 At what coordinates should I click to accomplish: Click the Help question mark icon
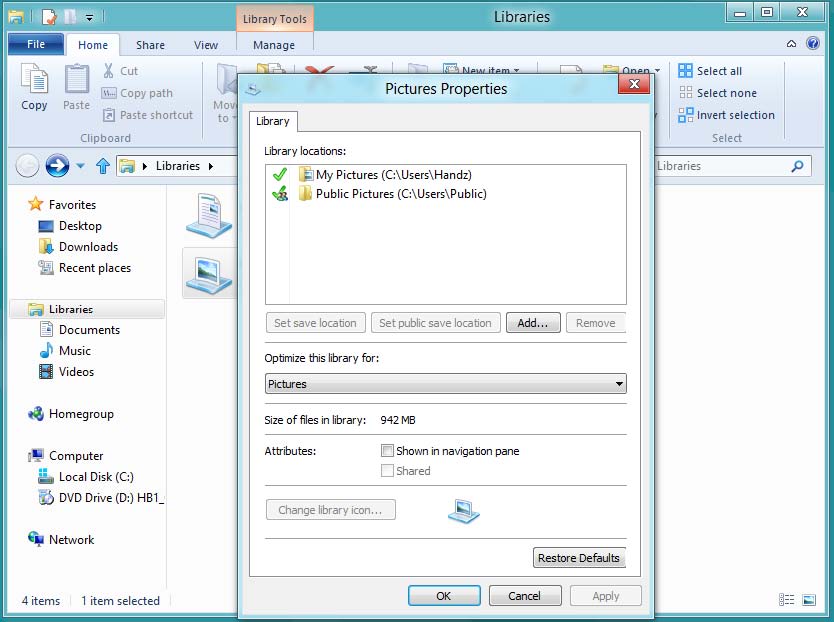(812, 44)
